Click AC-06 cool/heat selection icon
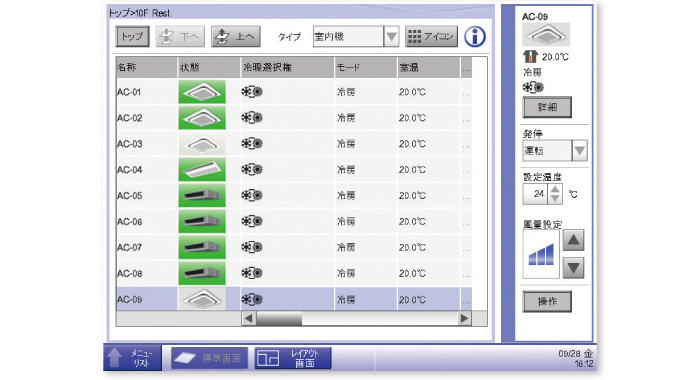Screen dimensions: 690x380 pyautogui.click(x=252, y=221)
